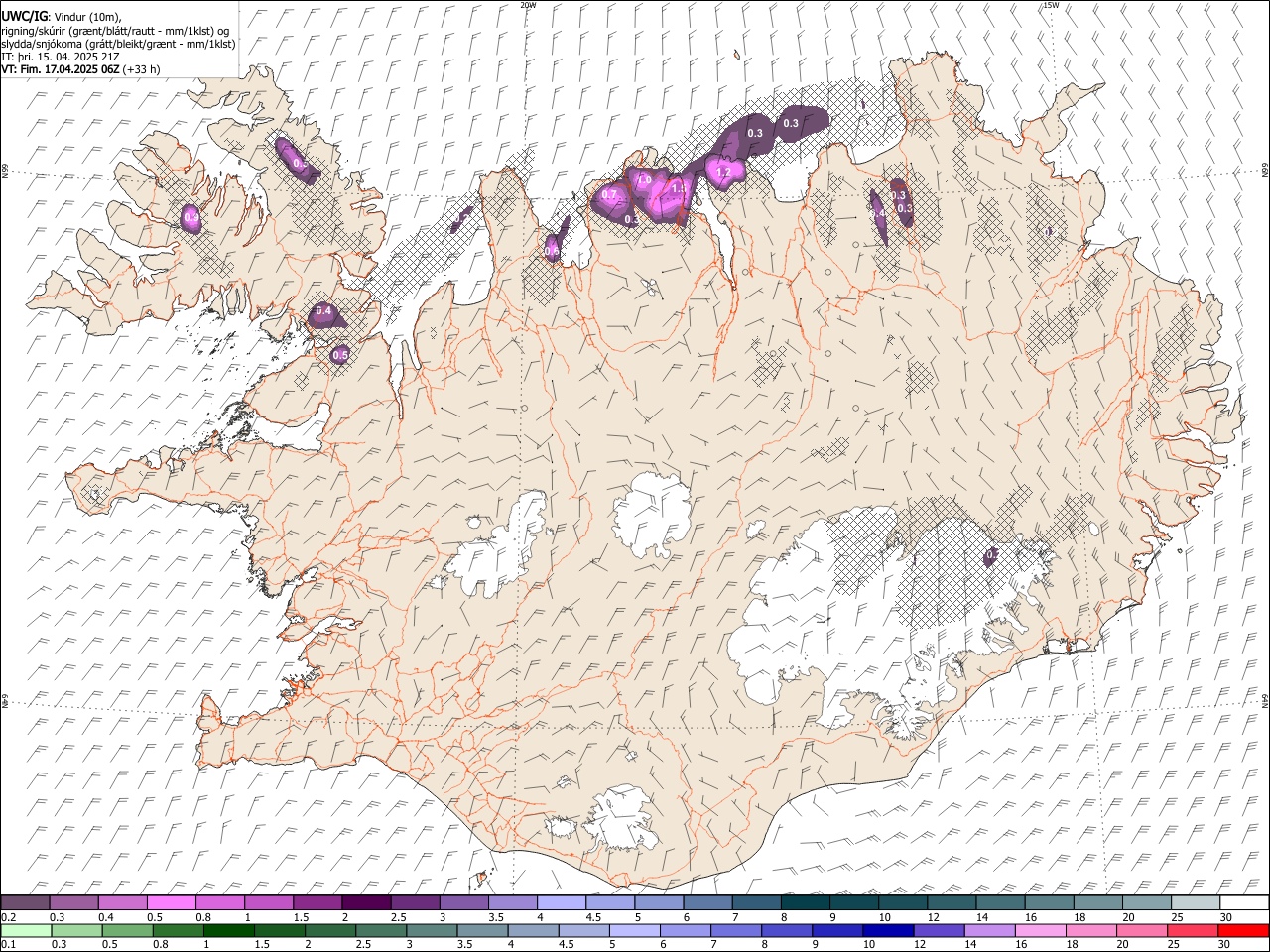
Task: Select the lower scale green swatch starting at 0.5
Action: point(128,930)
